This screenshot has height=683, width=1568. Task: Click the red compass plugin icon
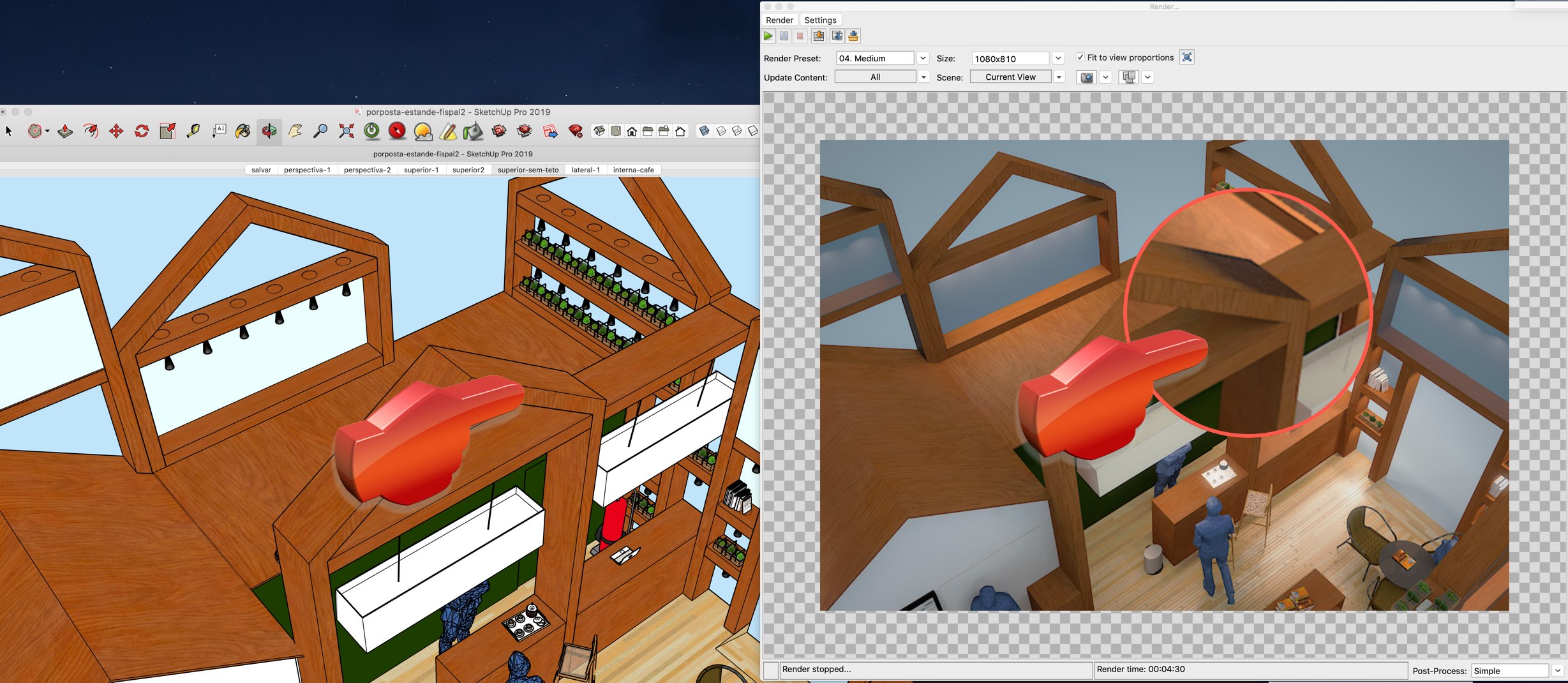397,131
